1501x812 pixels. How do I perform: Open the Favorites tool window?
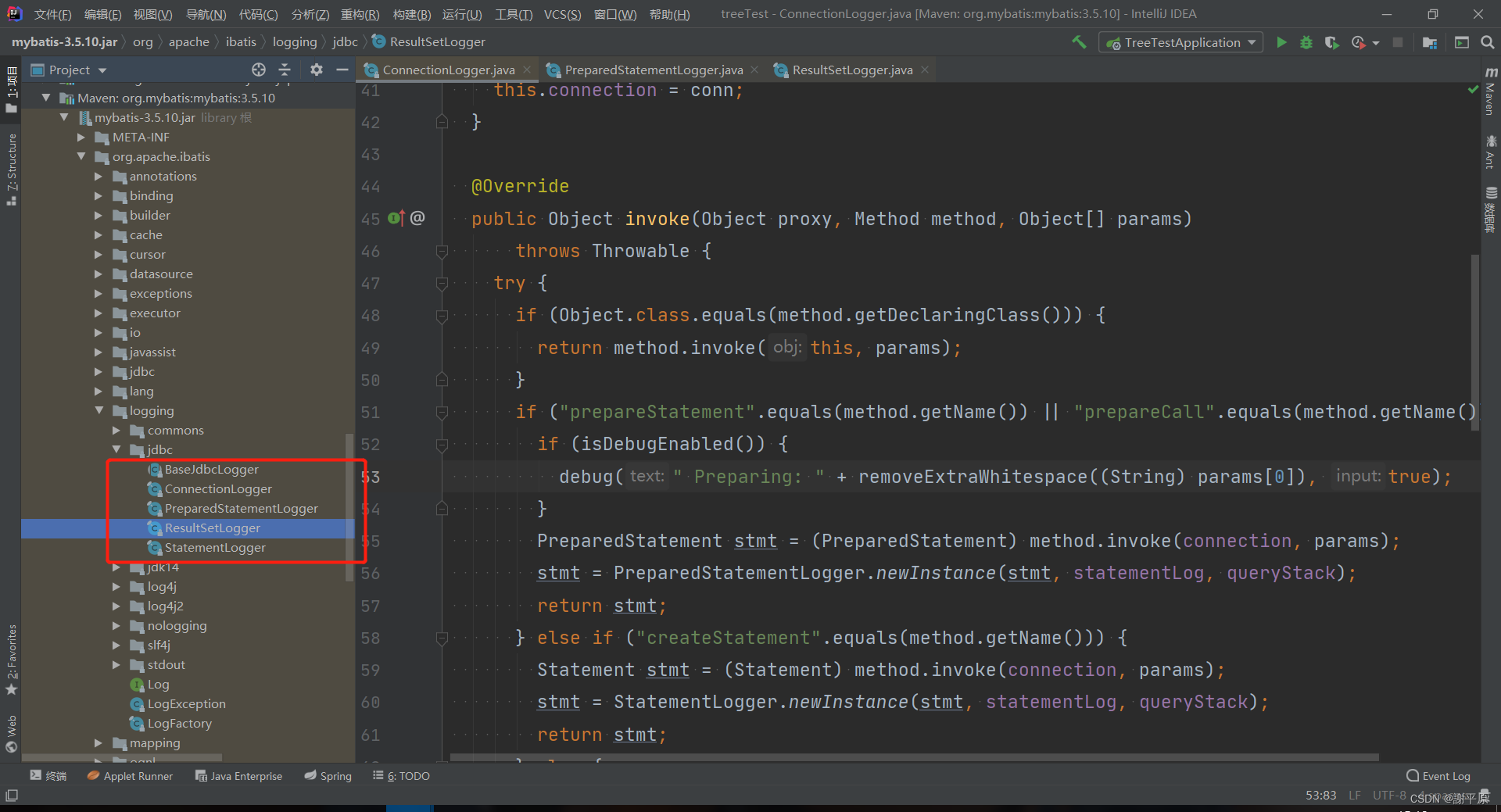click(11, 660)
